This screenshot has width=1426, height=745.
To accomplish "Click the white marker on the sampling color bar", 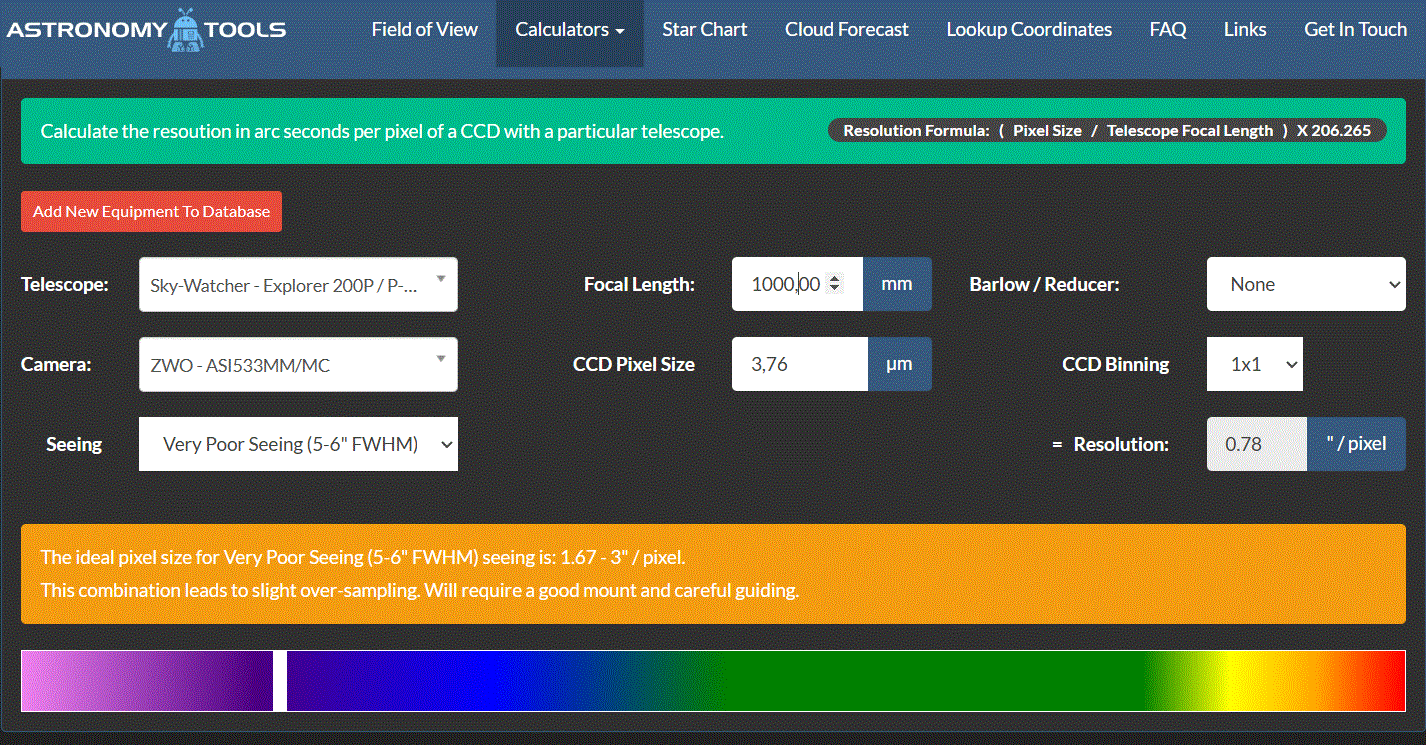I will (x=280, y=681).
